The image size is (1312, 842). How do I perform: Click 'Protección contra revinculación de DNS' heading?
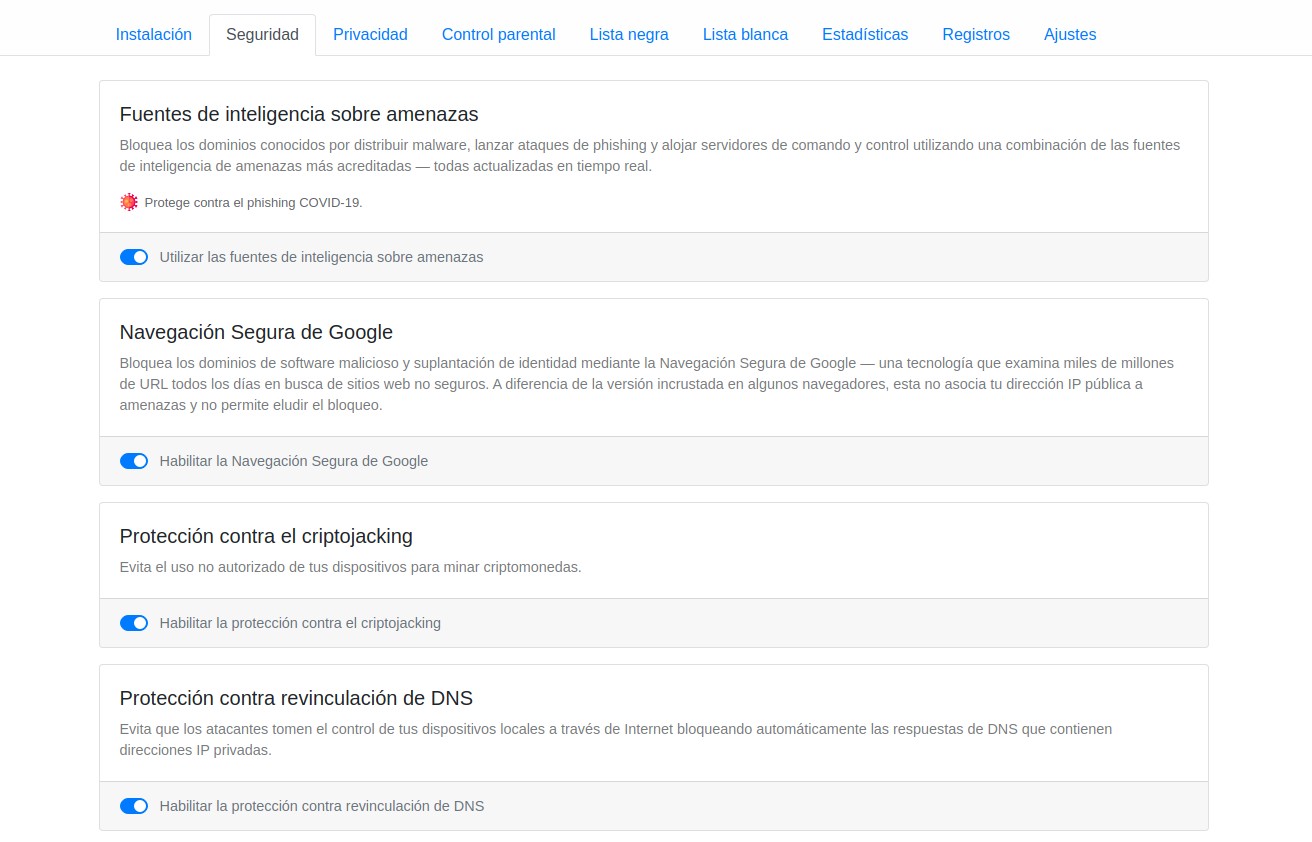296,698
